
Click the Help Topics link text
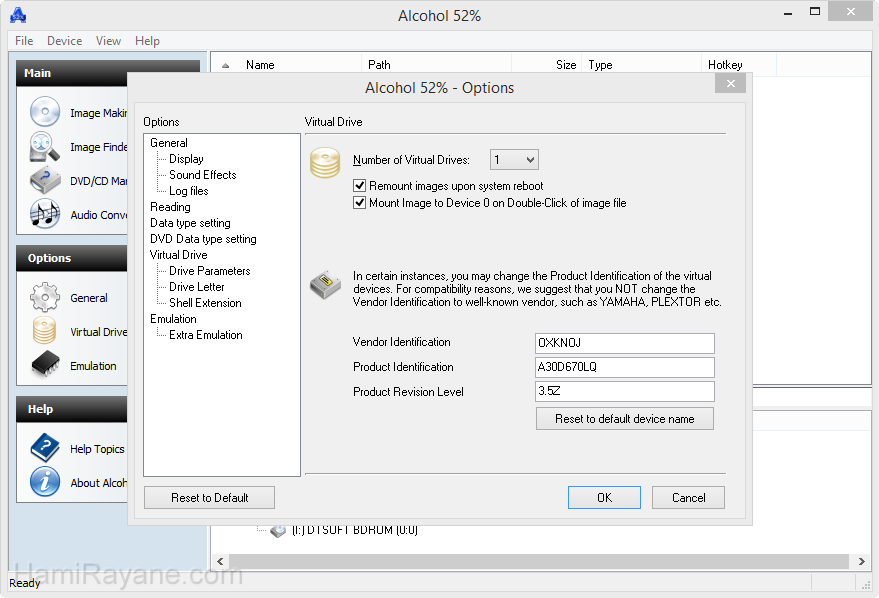click(97, 449)
